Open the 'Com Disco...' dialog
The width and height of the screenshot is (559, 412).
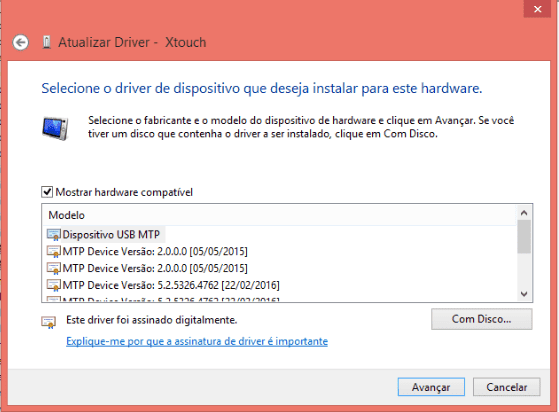point(482,319)
